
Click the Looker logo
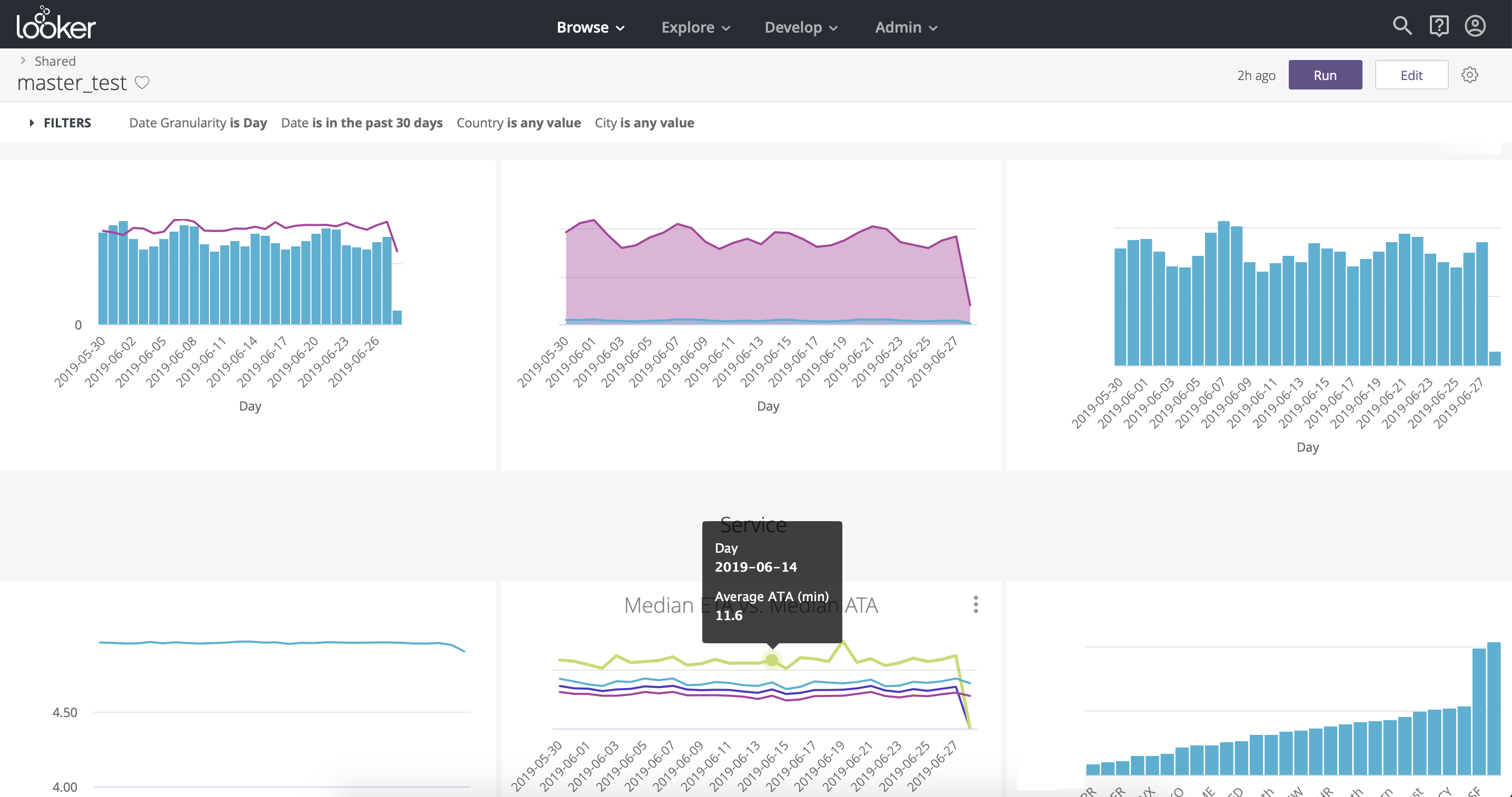click(56, 24)
